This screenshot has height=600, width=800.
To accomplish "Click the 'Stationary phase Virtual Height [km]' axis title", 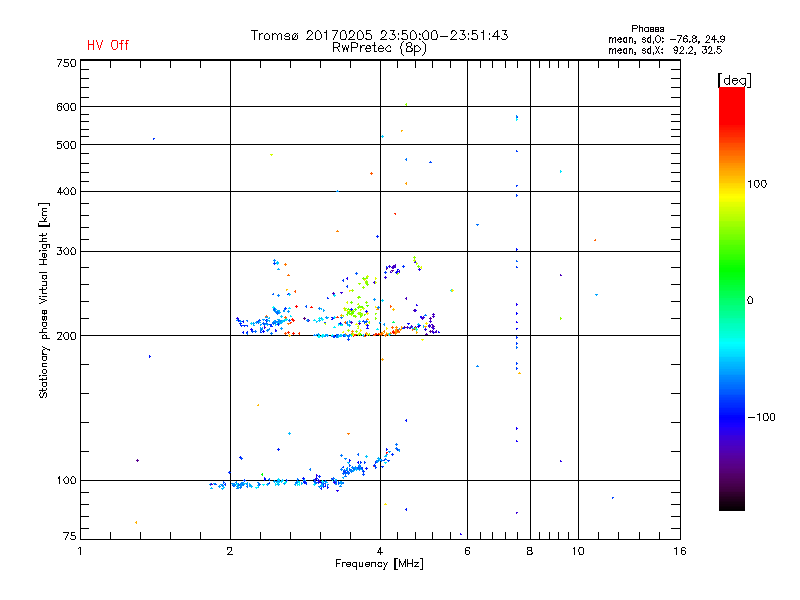I will point(44,300).
